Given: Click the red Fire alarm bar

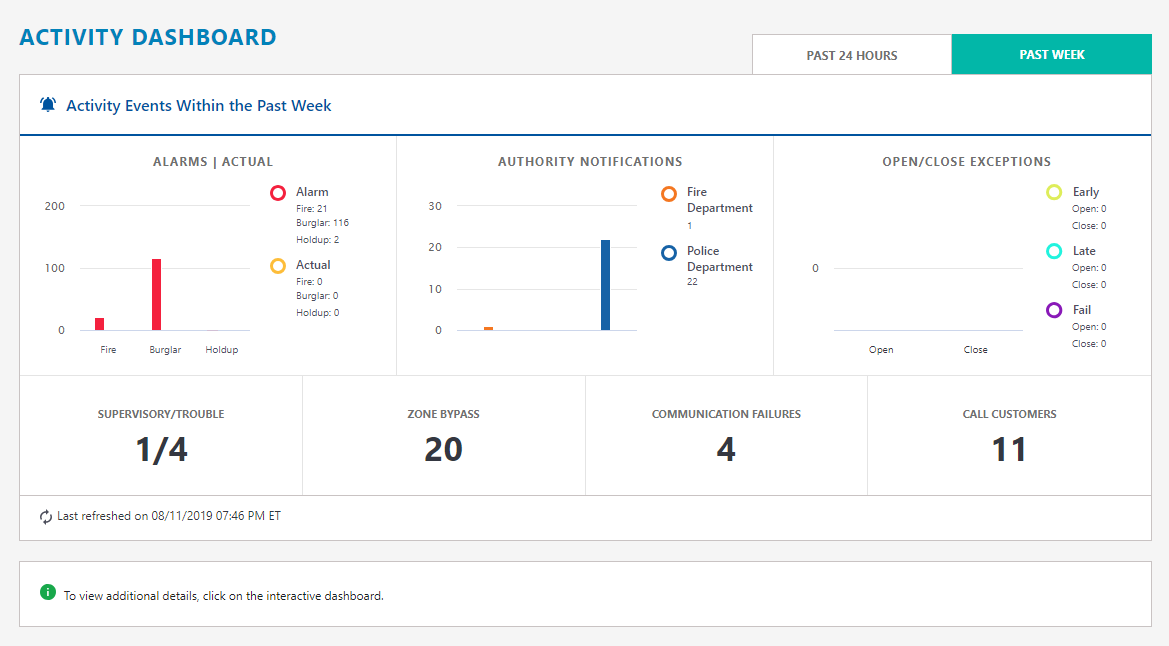Looking at the screenshot, I should tap(99, 324).
